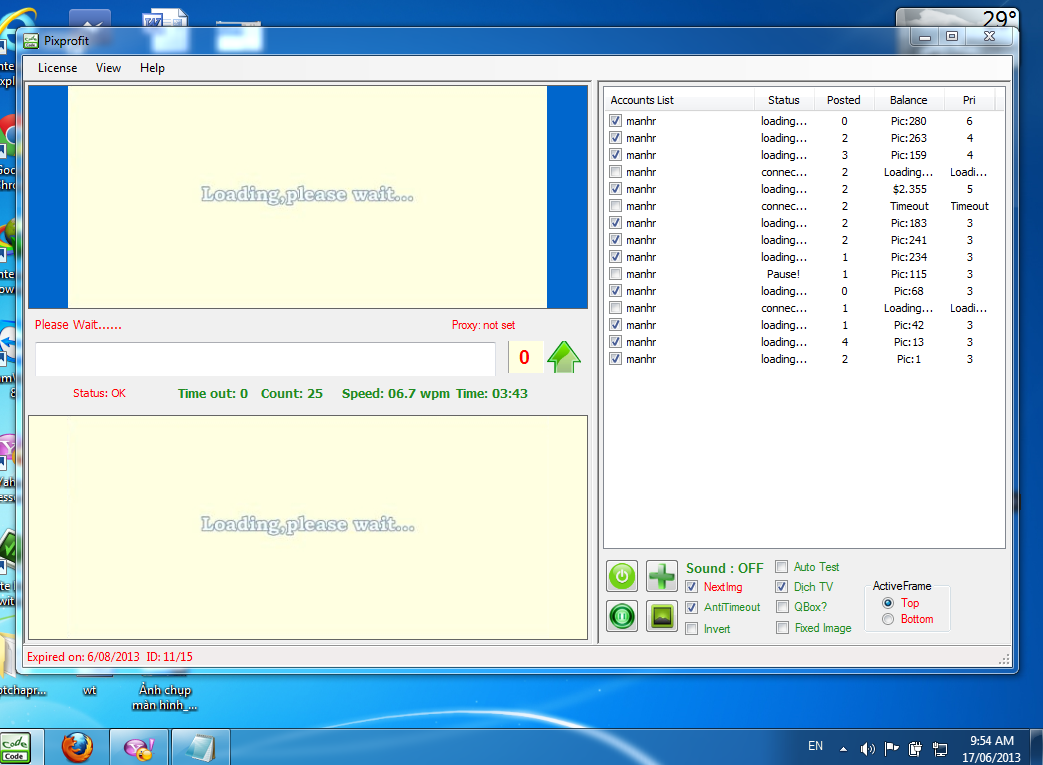Click the green up arrow submit icon
The image size is (1043, 765).
564,357
